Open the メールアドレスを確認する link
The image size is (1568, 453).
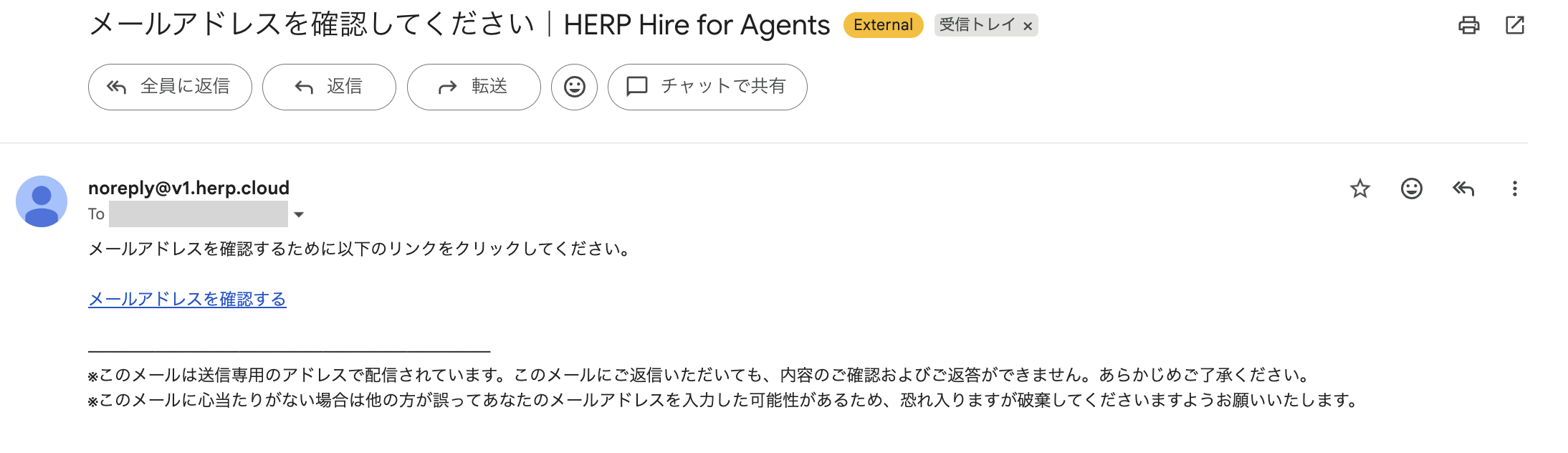tap(187, 299)
